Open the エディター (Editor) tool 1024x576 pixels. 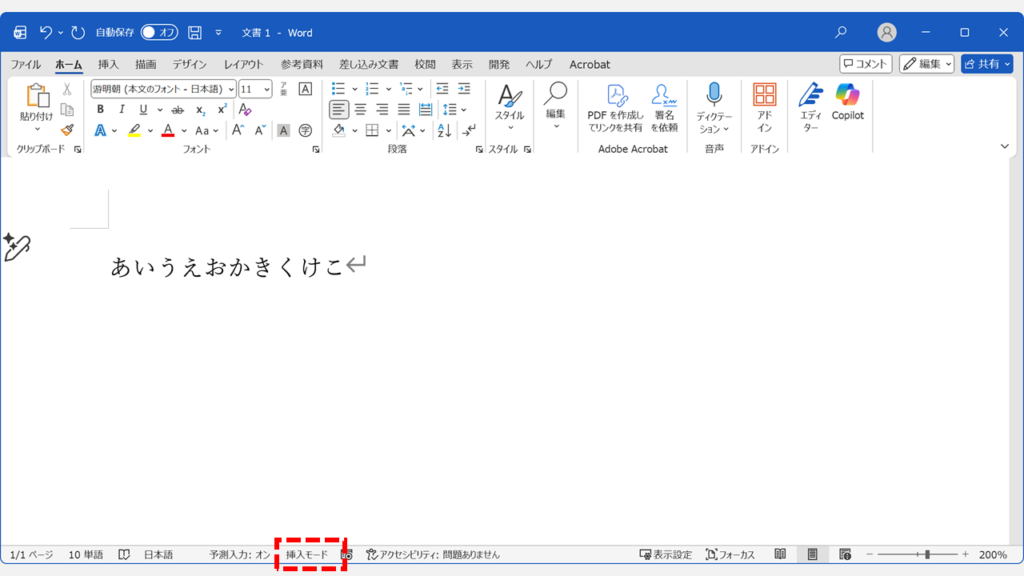point(812,105)
